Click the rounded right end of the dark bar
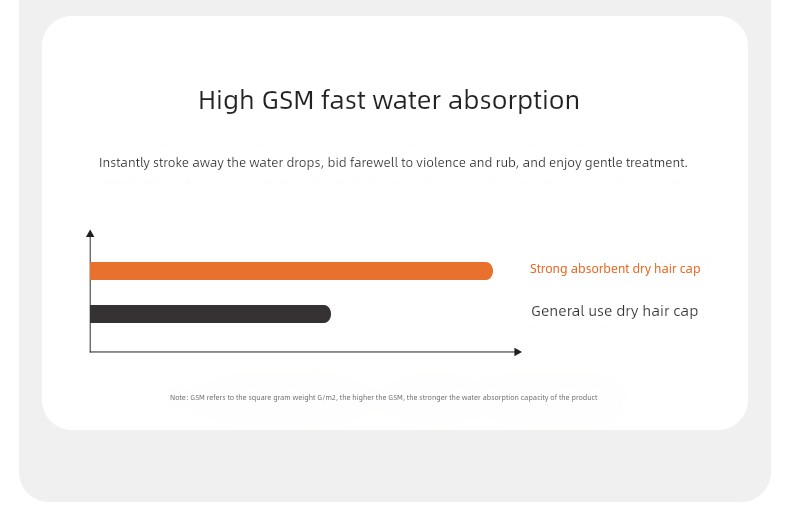This screenshot has height=528, width=790. pos(324,314)
